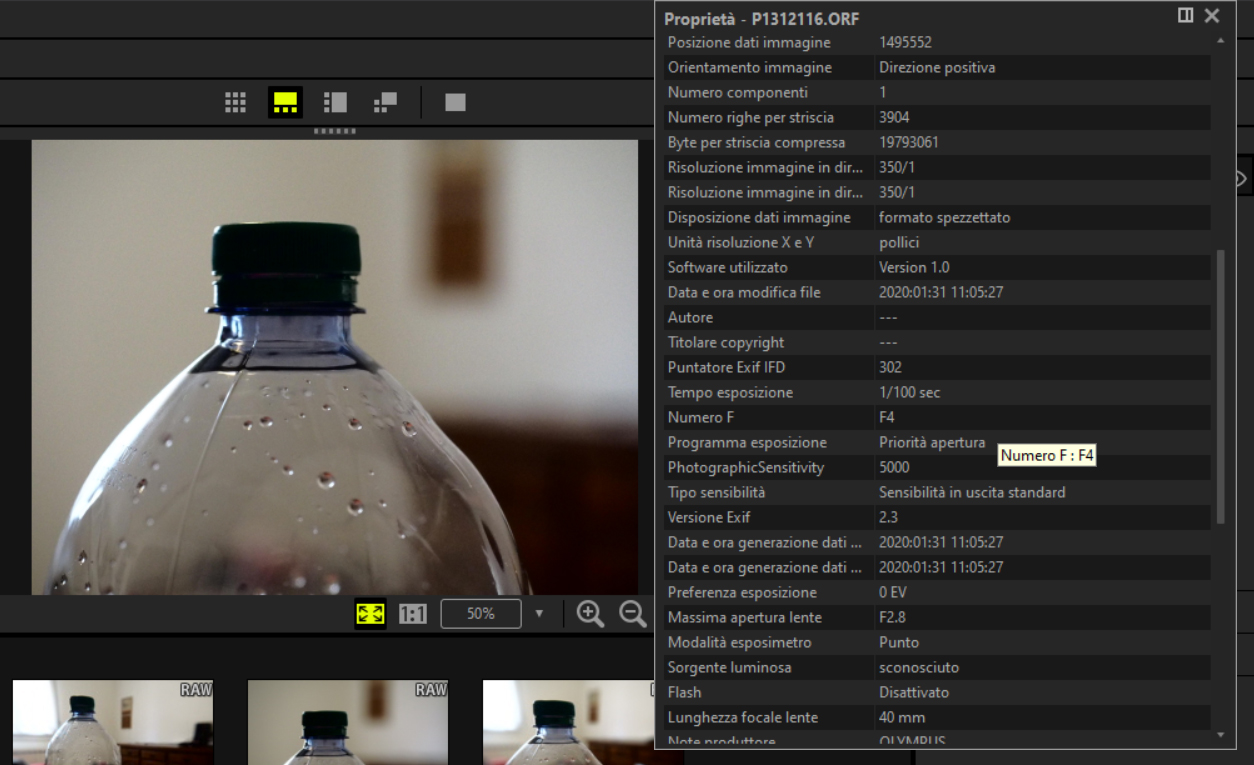Open the zoom percentage dropdown arrow

(539, 614)
